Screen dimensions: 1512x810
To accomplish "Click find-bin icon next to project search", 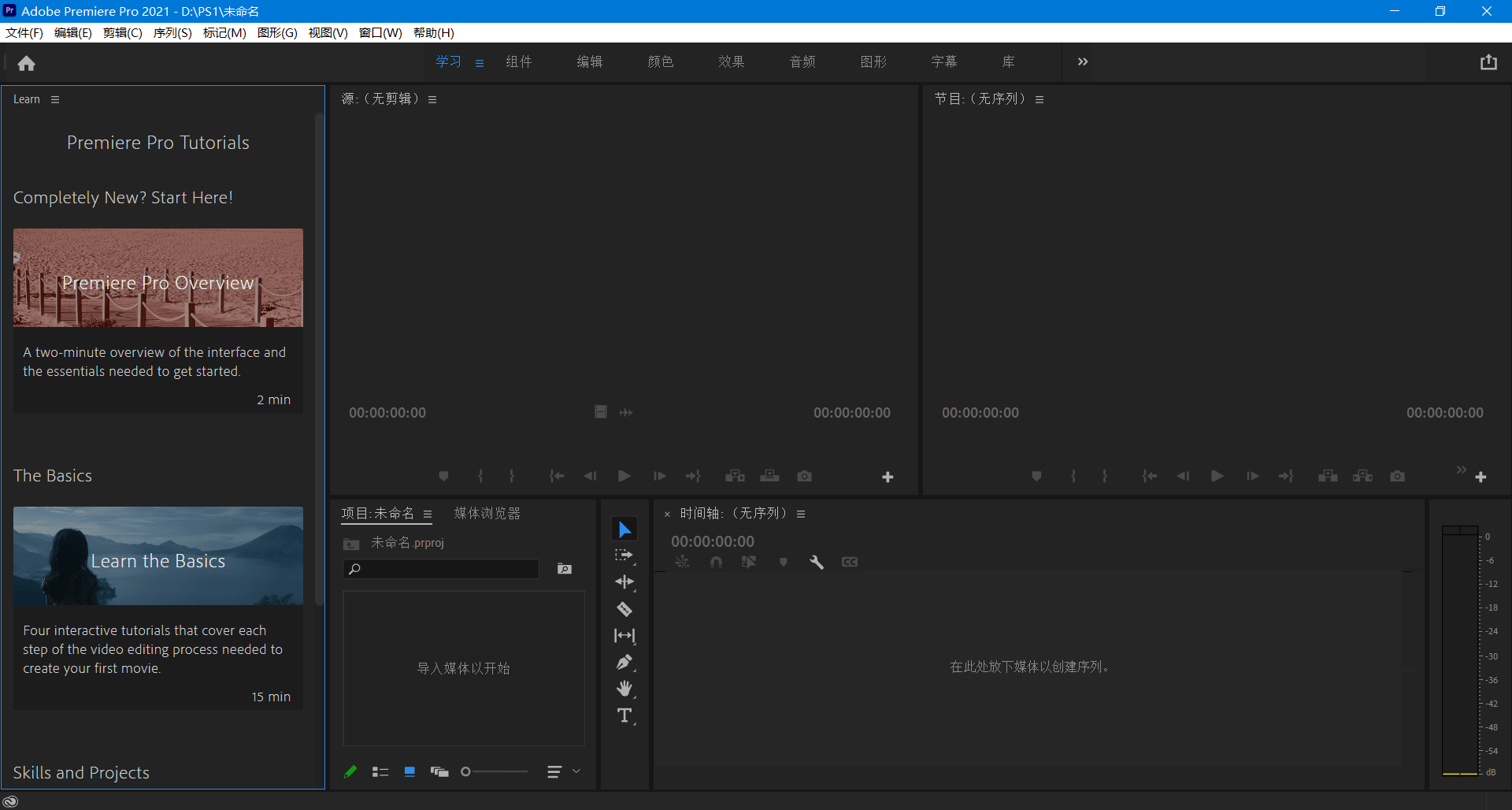I will click(x=565, y=569).
